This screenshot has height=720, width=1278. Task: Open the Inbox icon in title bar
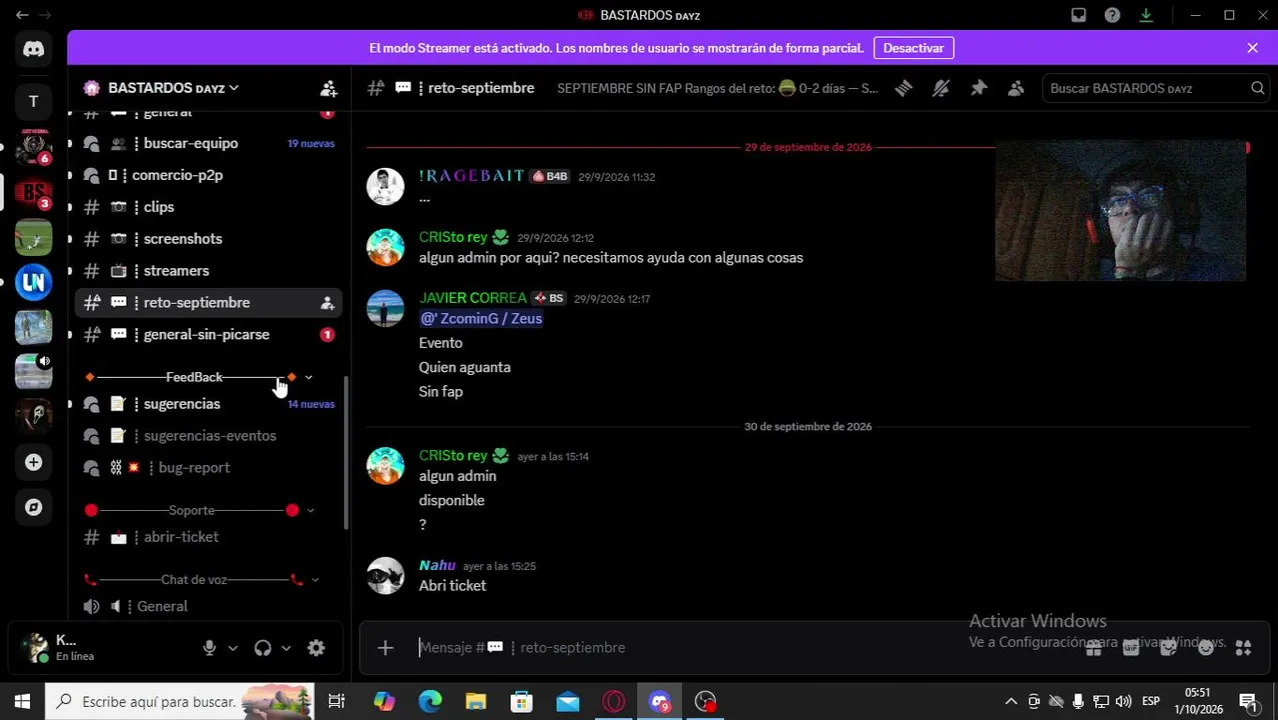pyautogui.click(x=1078, y=15)
